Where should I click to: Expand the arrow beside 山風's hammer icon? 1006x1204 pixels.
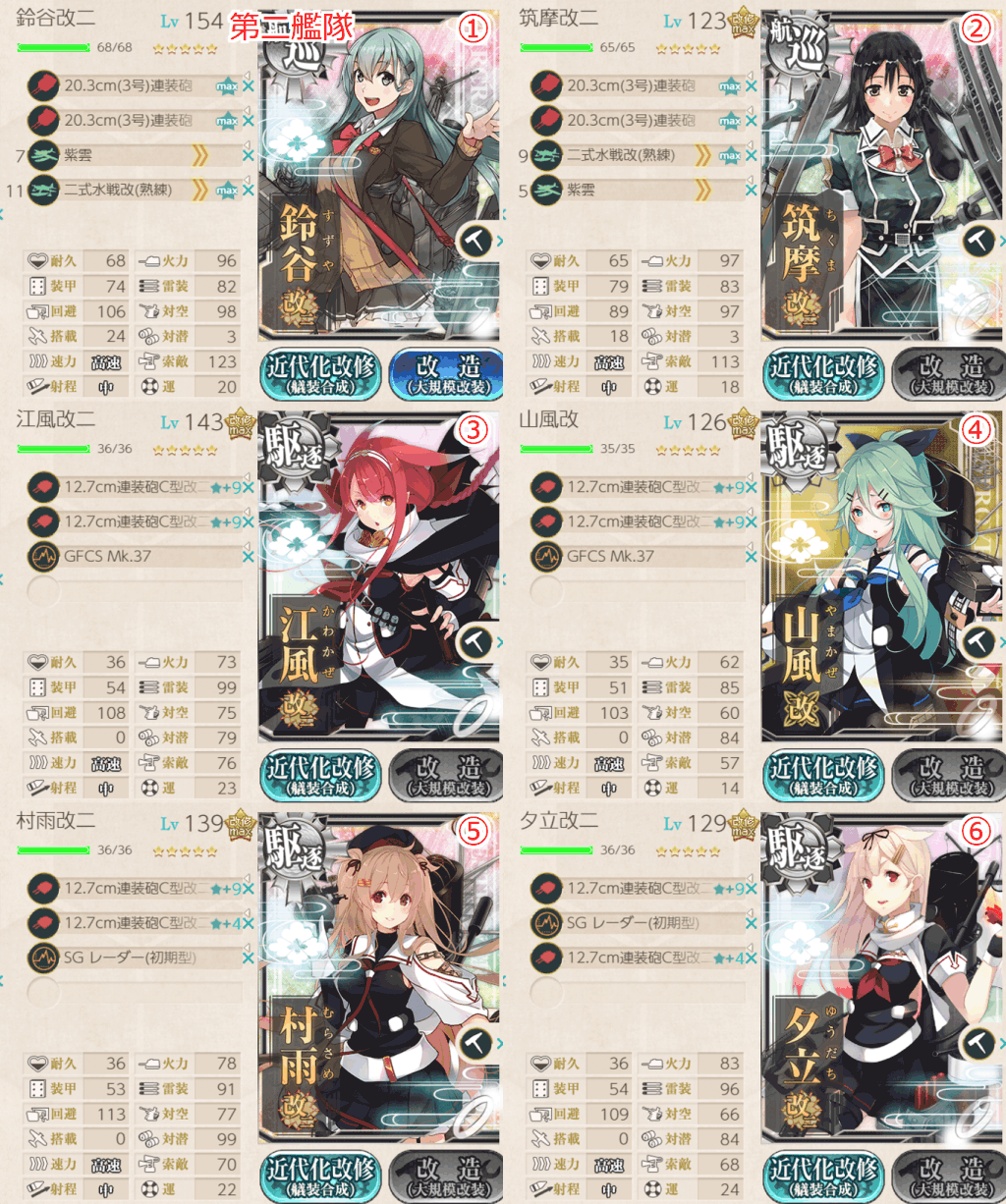1001,642
